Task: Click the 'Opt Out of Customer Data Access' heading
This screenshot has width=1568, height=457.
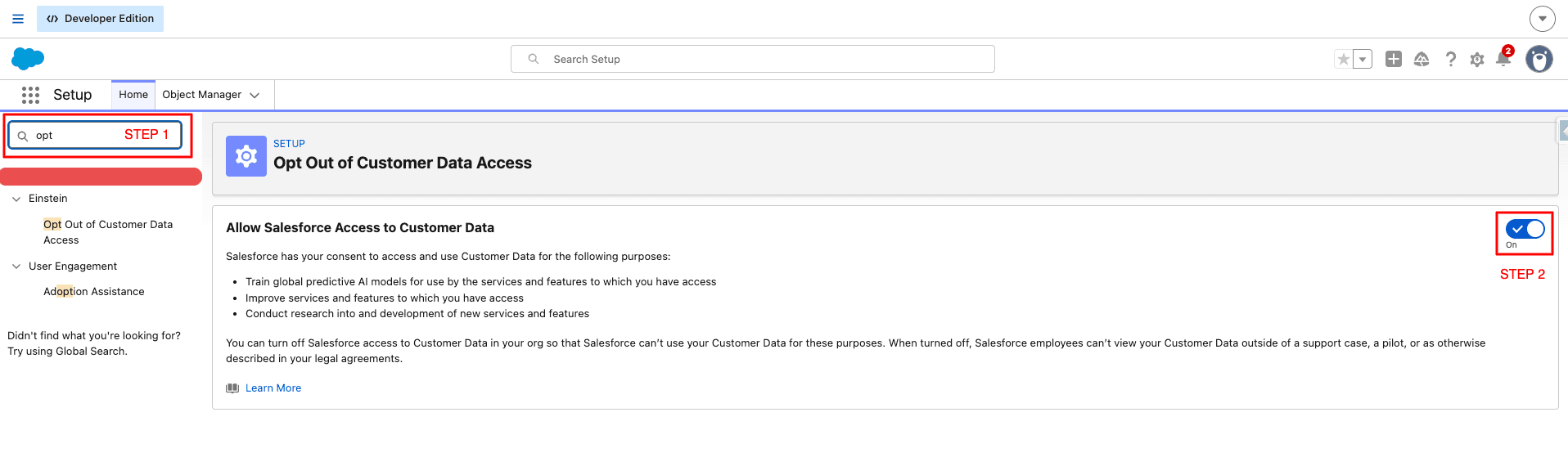Action: point(403,164)
